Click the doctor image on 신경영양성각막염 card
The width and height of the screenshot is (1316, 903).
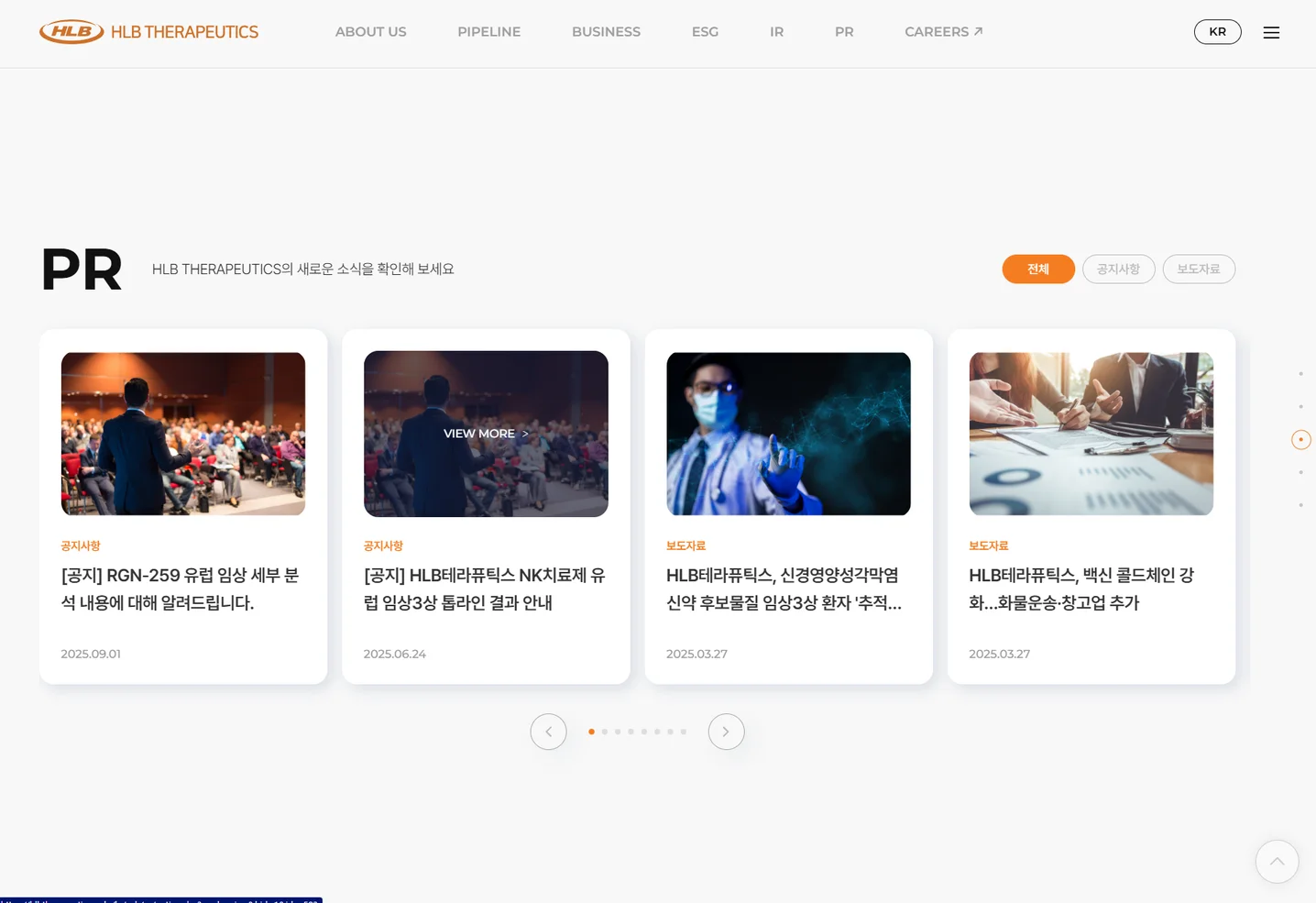[x=788, y=434]
